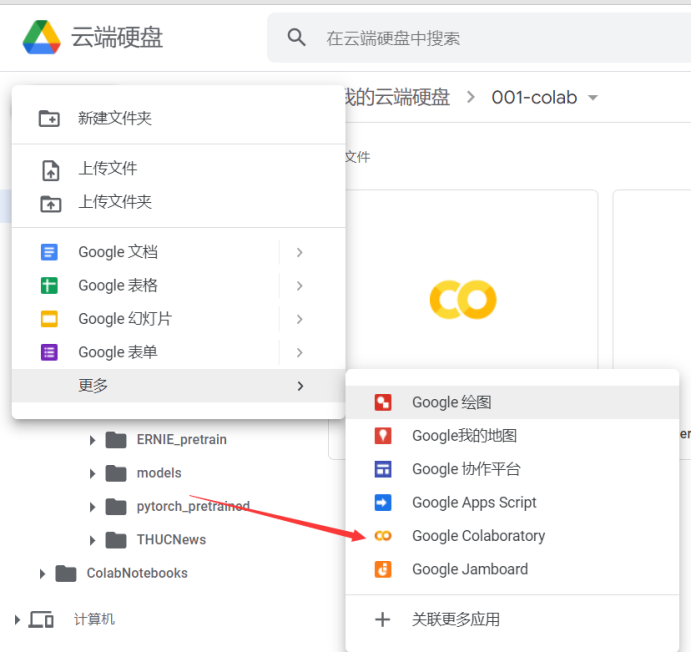
Task: Expand the ColabNotebooks tree node
Action: 42,574
